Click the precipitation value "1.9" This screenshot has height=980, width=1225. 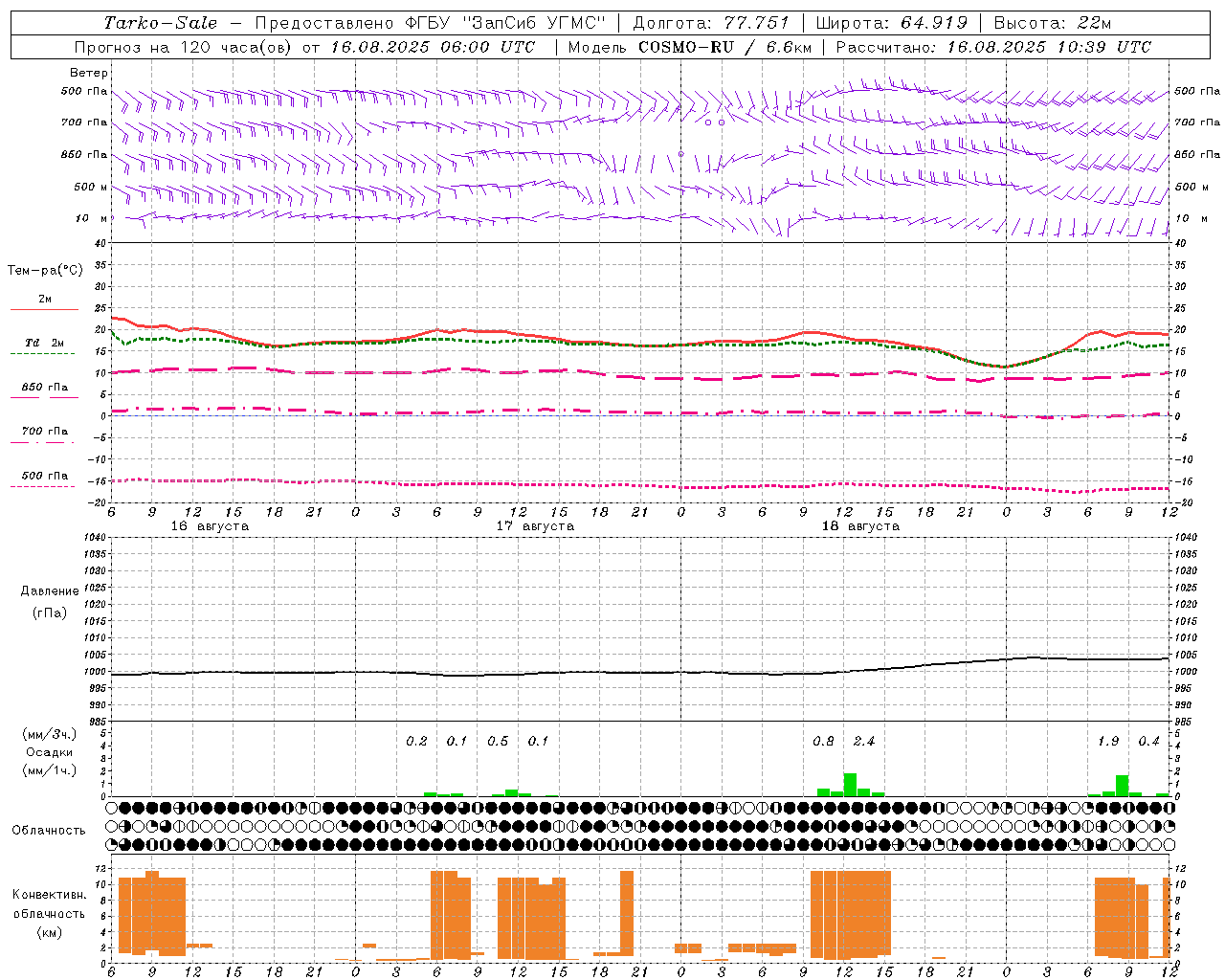click(1108, 741)
